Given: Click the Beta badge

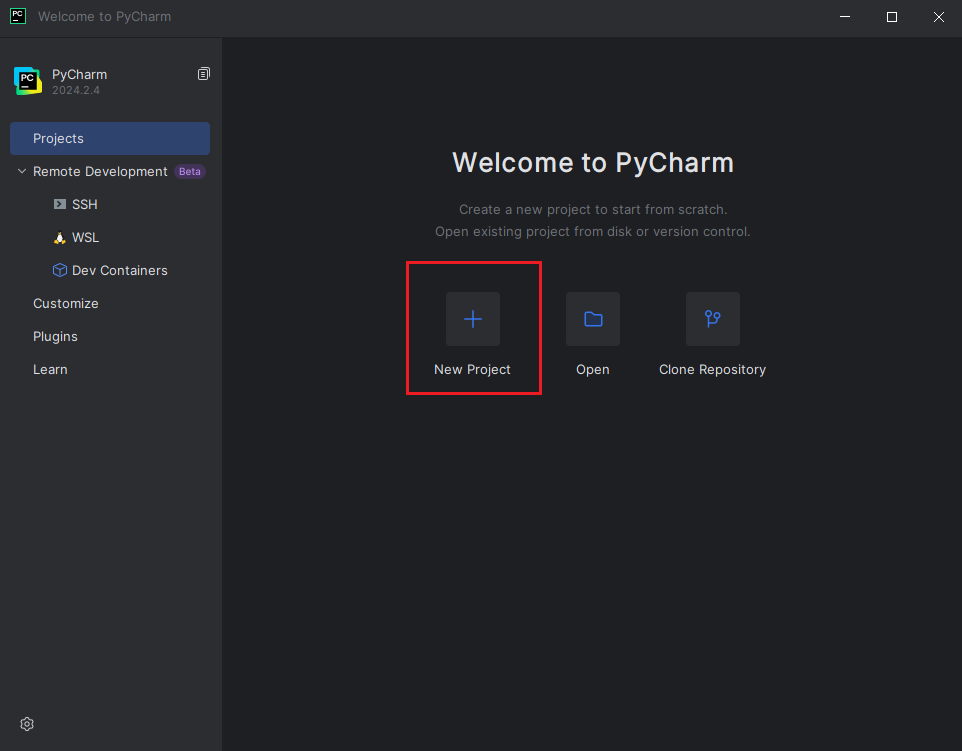Looking at the screenshot, I should (x=190, y=172).
